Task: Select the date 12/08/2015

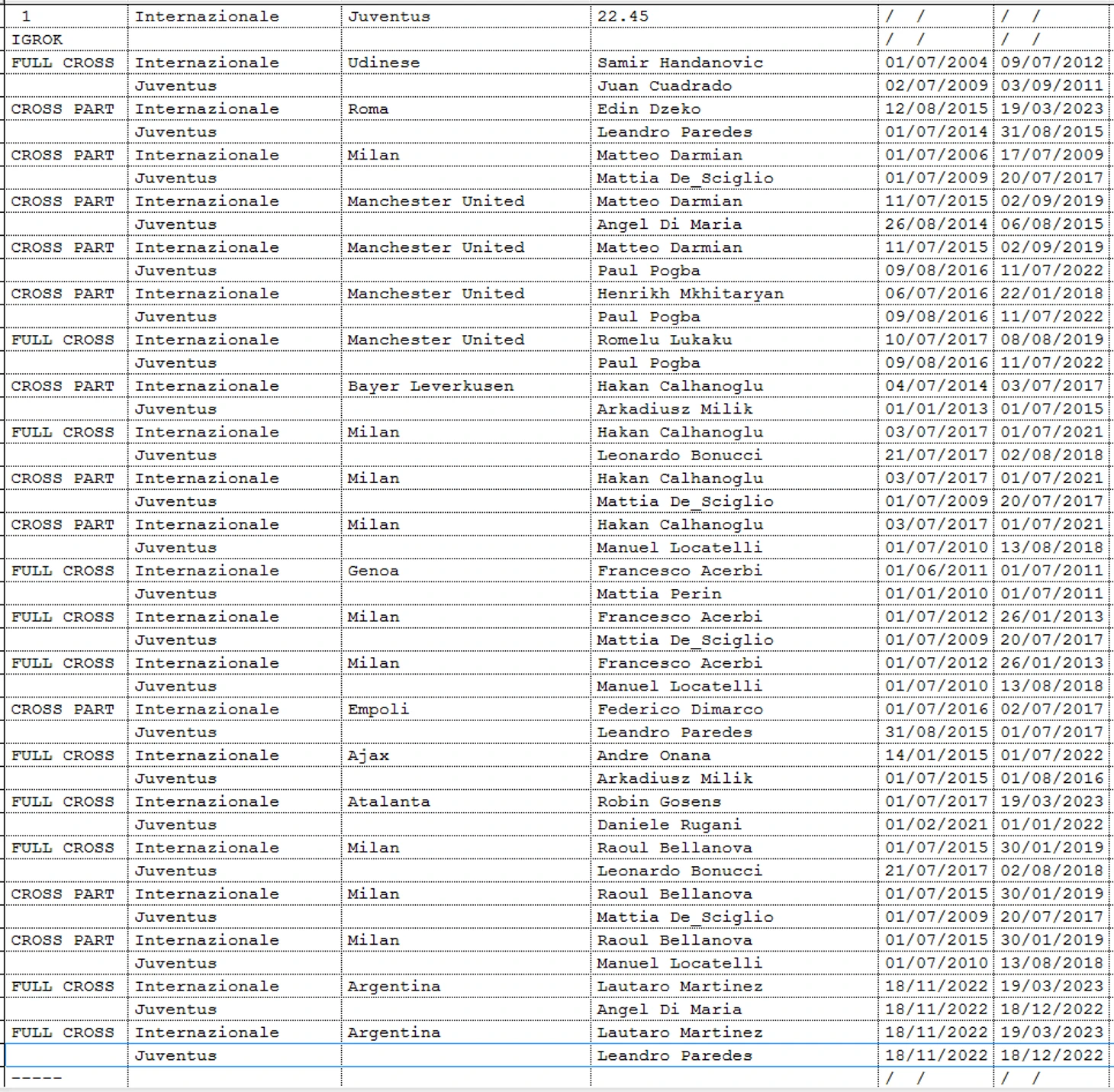Action: point(936,108)
